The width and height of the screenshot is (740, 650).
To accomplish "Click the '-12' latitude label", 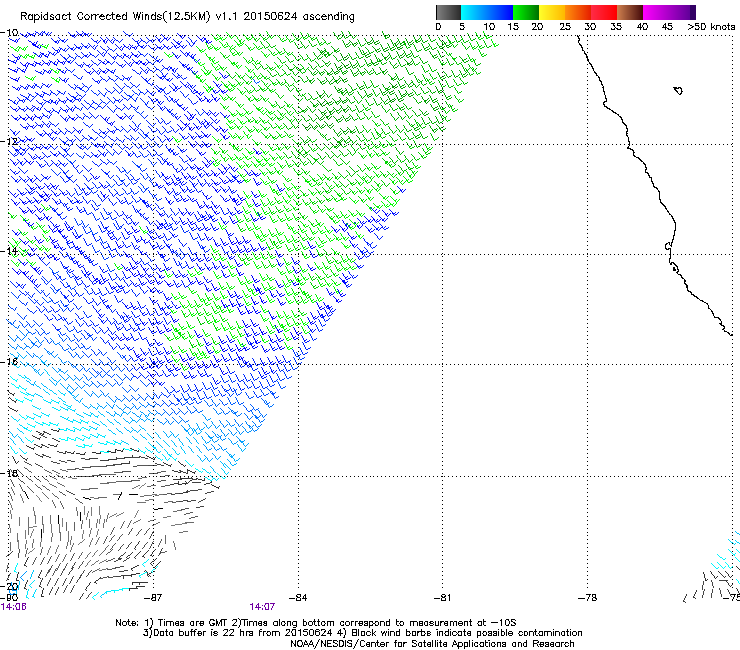I will (x=9, y=141).
